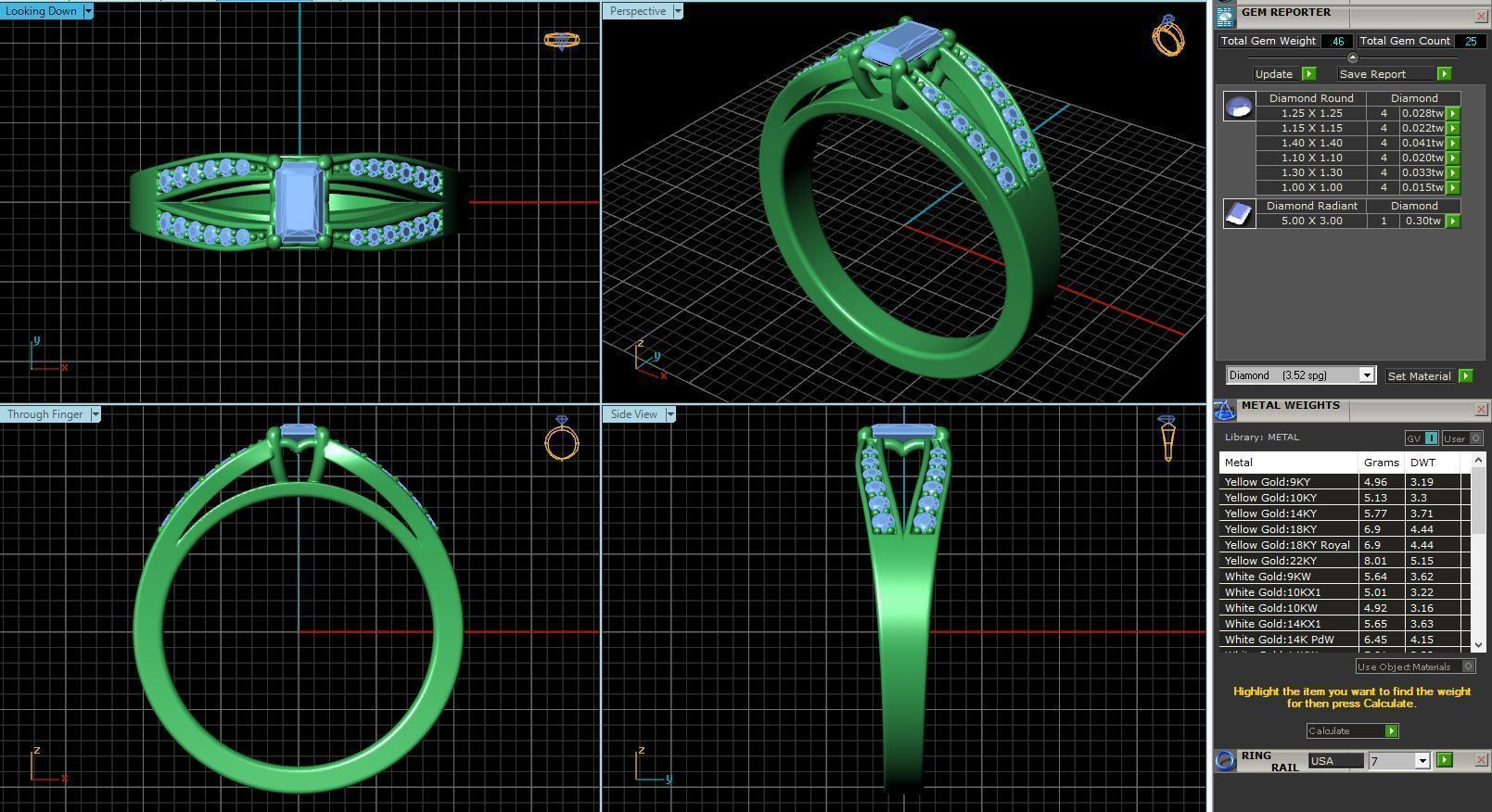
Task: Click the Grams column header
Action: [1382, 463]
